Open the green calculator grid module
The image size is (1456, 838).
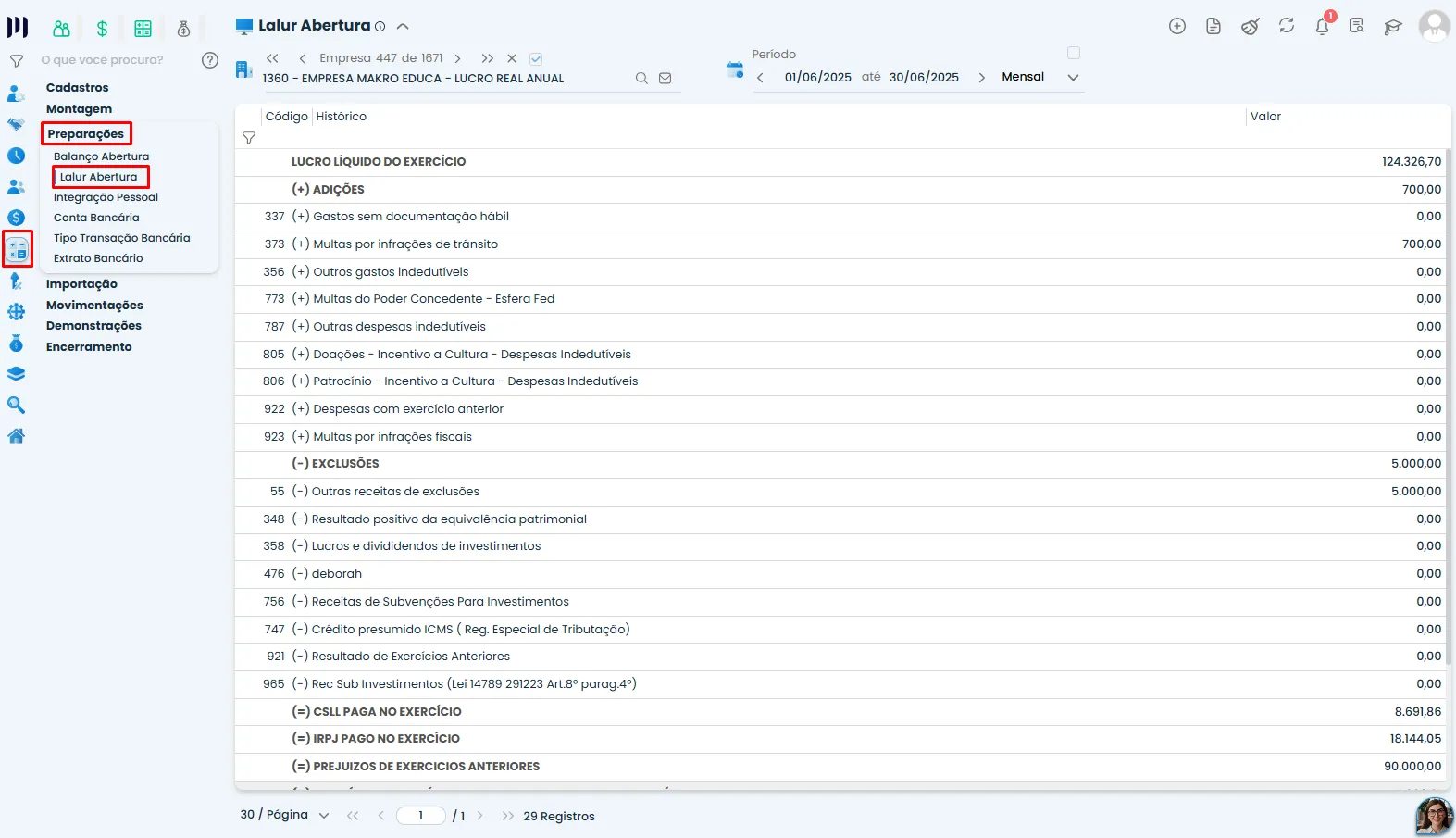pos(143,29)
